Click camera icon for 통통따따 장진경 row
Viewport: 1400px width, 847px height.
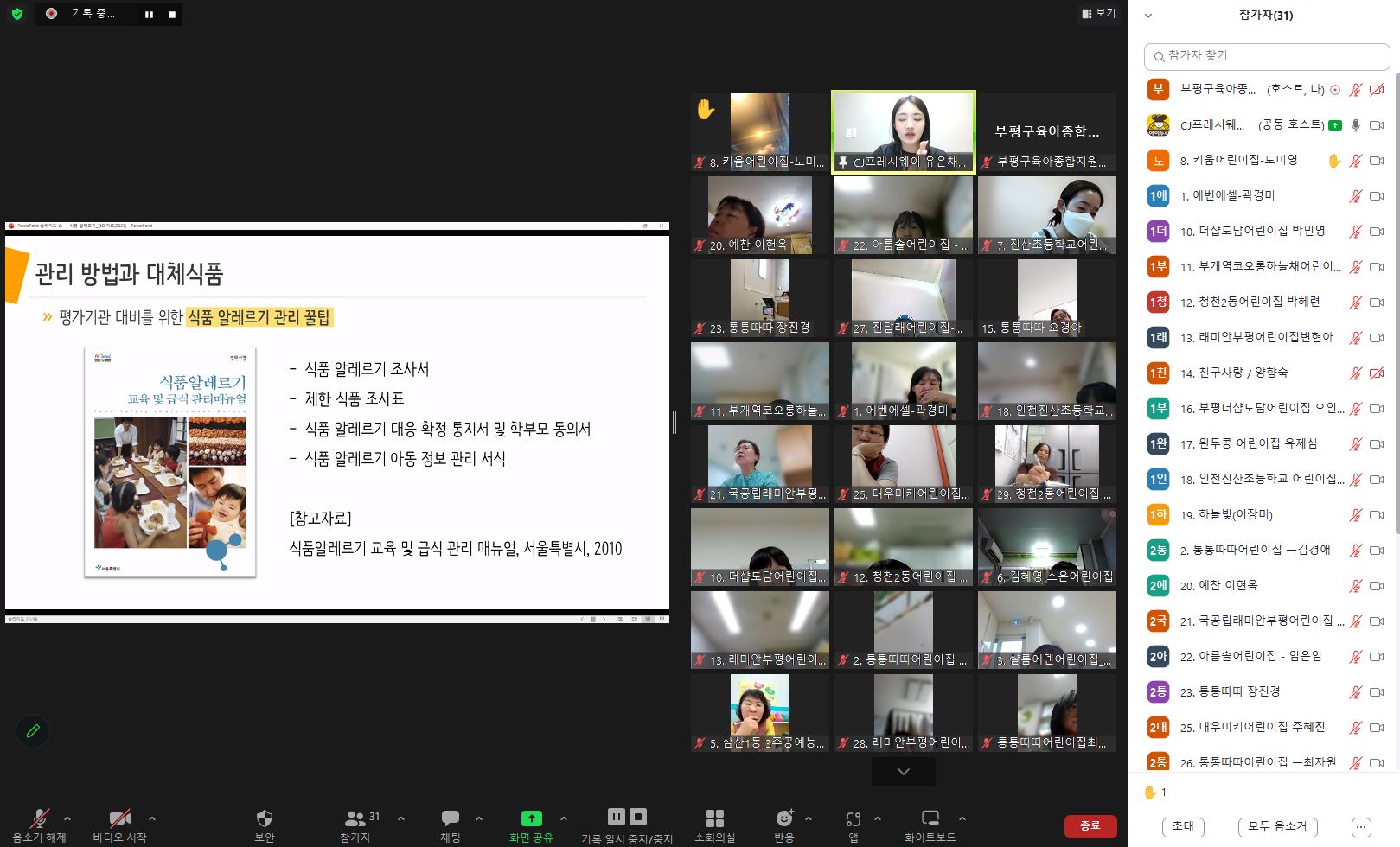click(1377, 692)
